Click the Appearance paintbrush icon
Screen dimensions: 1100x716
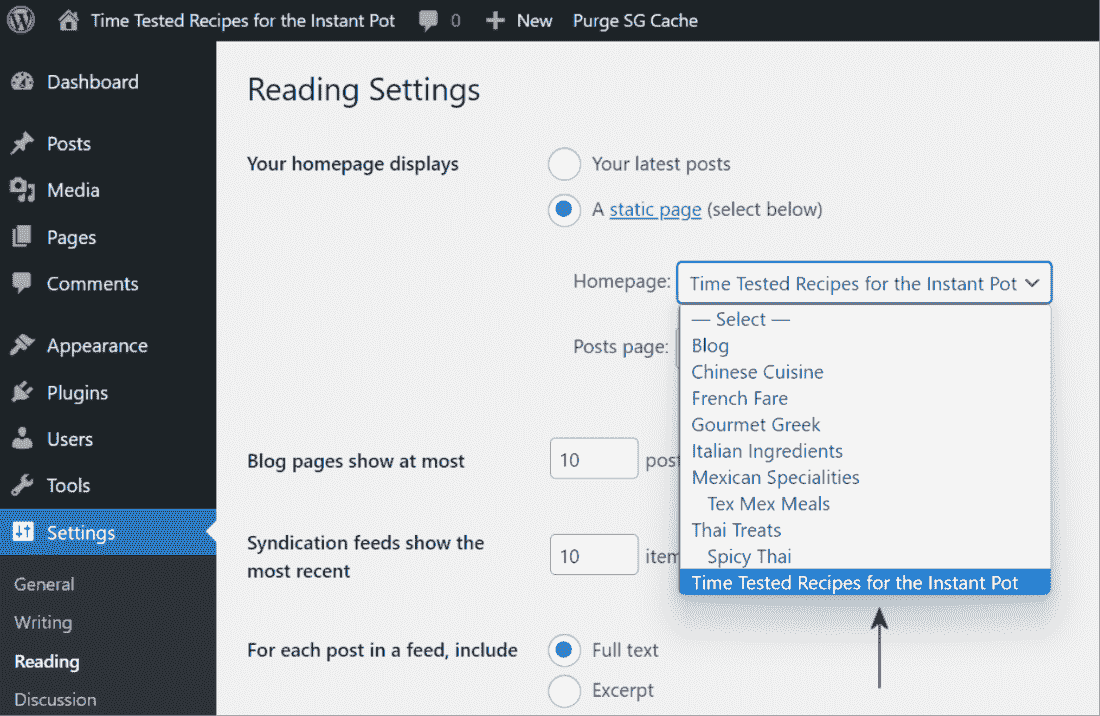[x=22, y=345]
